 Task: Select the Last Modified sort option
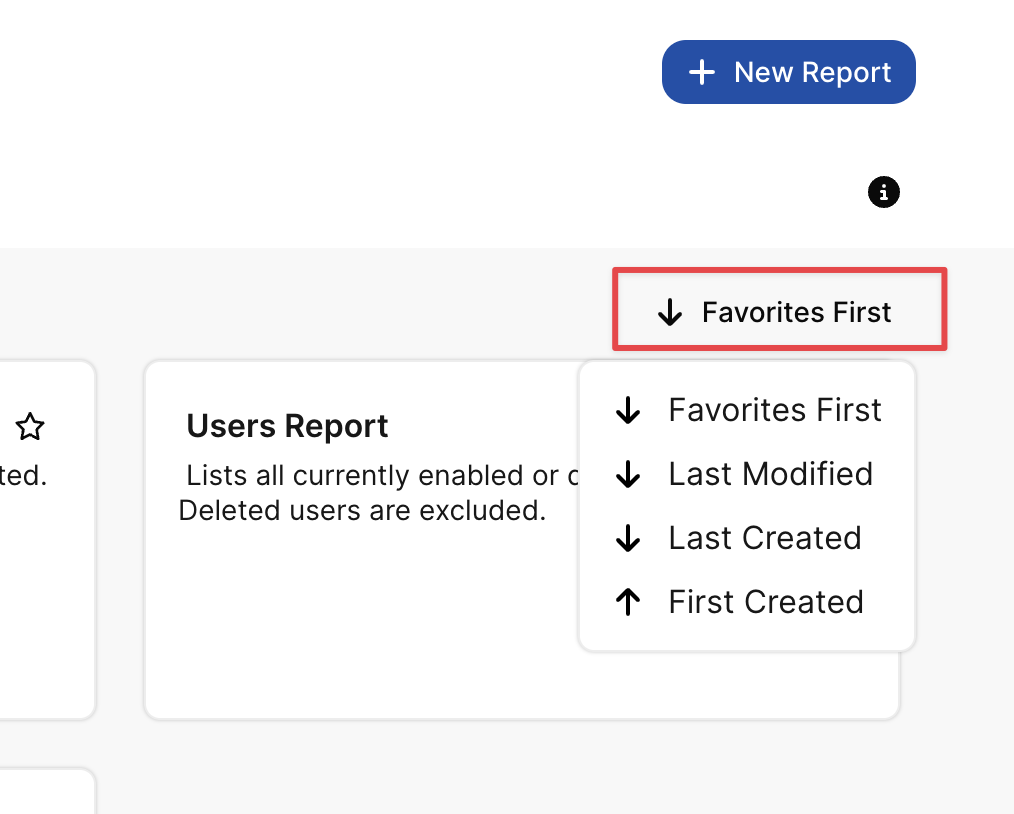[x=770, y=474]
